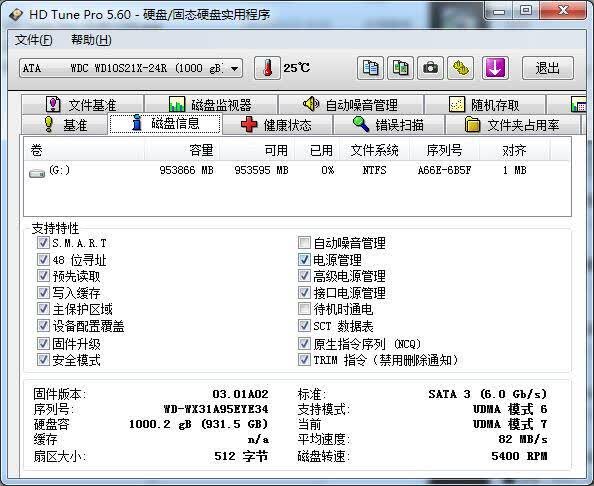Click the camera save screenshot icon

tap(430, 68)
